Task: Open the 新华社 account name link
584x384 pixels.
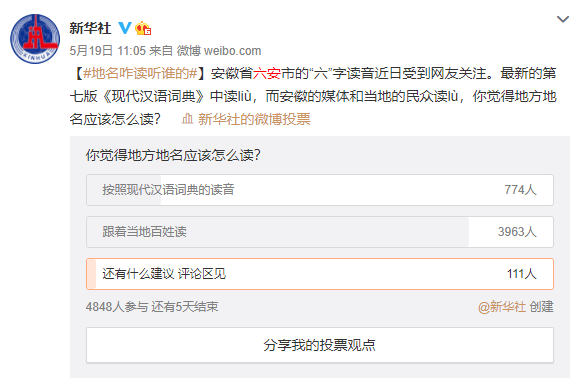Action: (x=90, y=28)
